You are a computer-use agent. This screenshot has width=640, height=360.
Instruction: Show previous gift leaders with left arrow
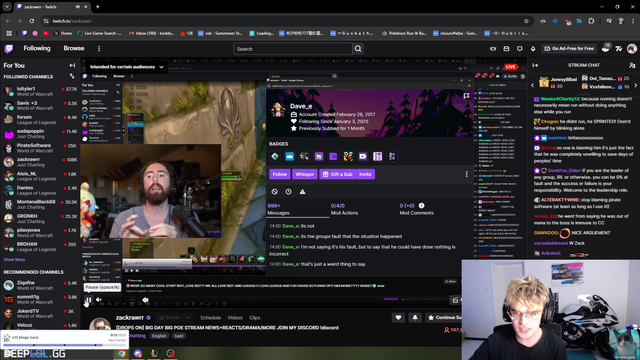tap(532, 85)
